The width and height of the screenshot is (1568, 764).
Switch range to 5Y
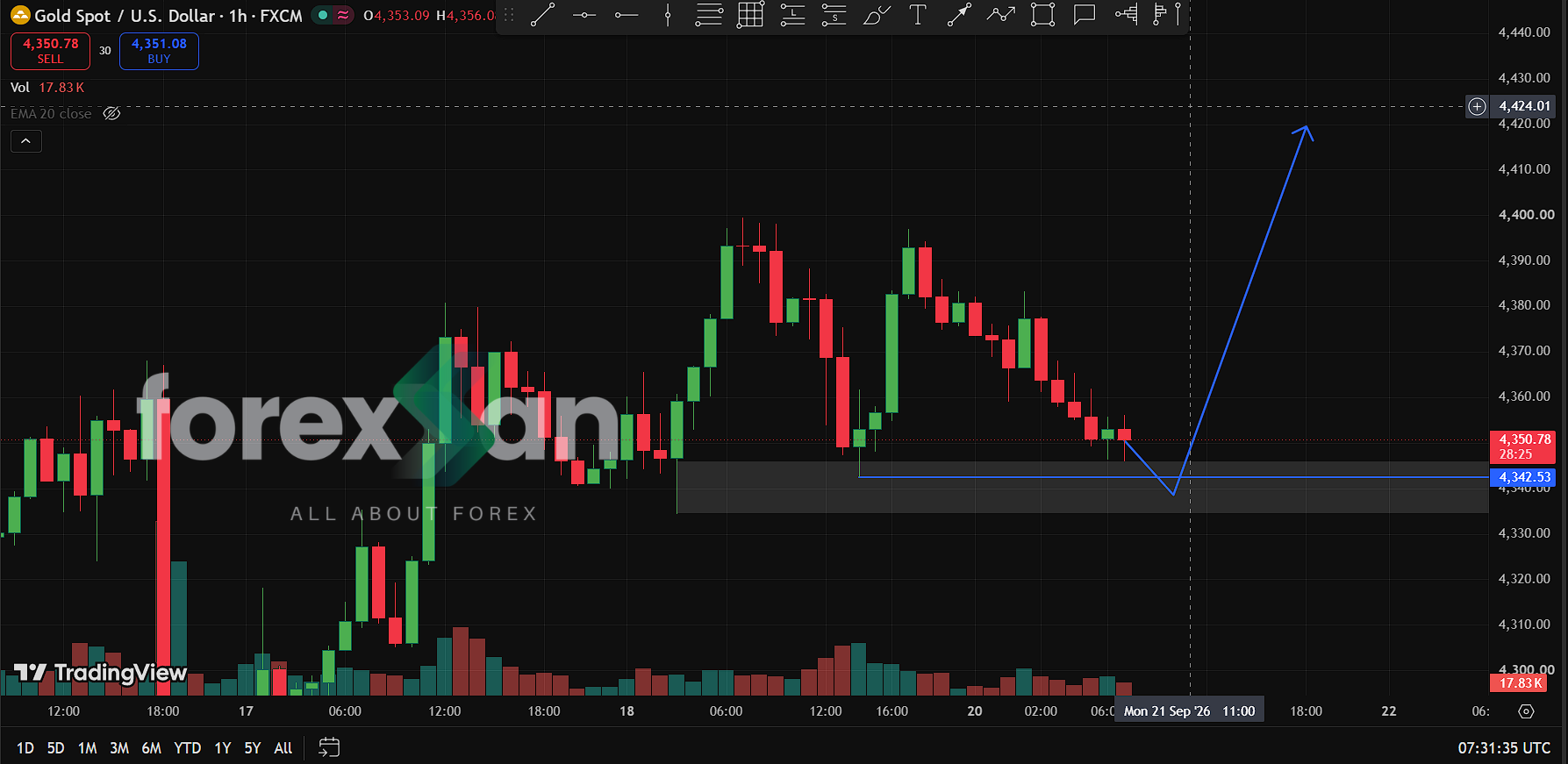coord(253,748)
